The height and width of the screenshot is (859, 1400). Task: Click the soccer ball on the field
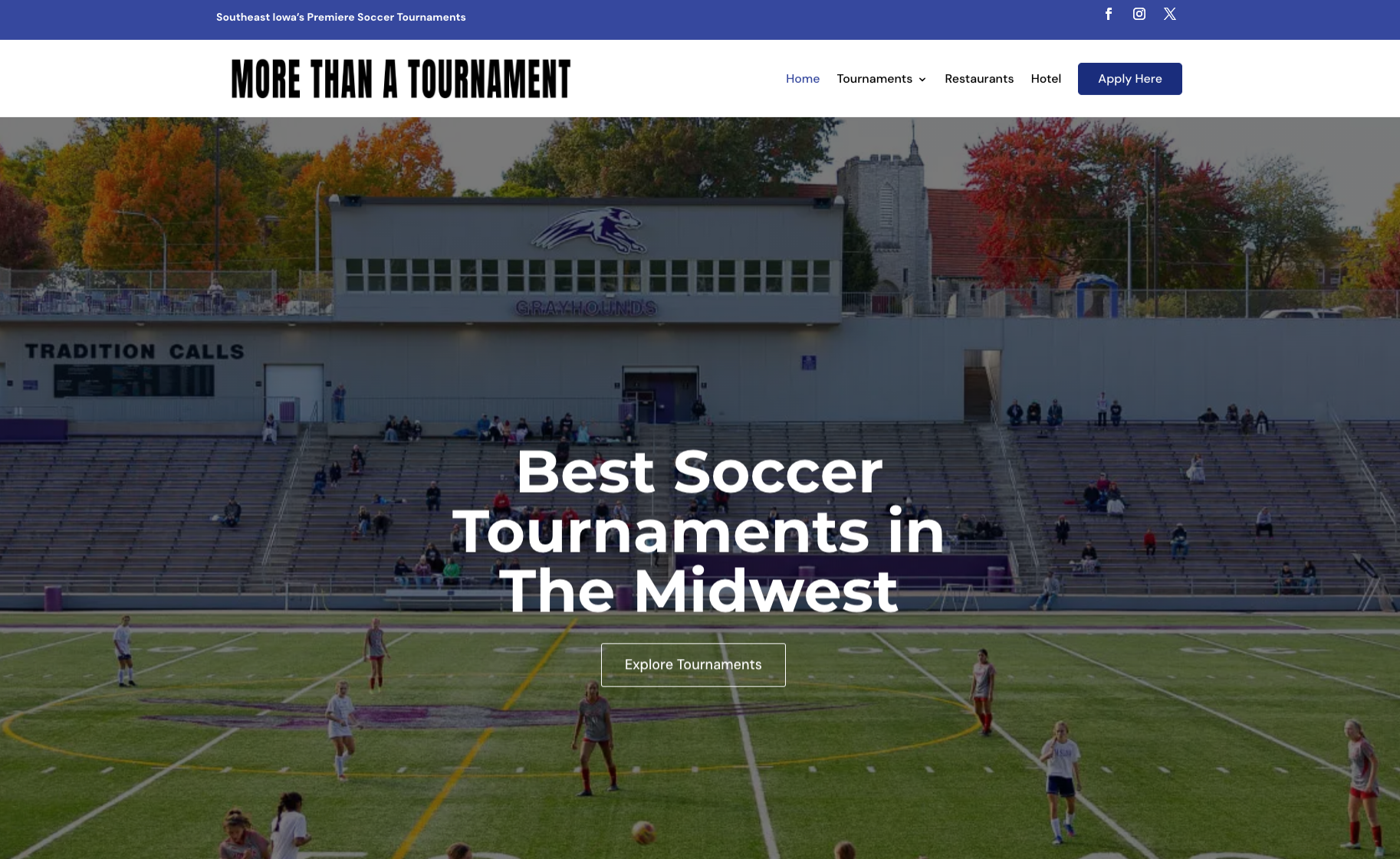(x=642, y=832)
